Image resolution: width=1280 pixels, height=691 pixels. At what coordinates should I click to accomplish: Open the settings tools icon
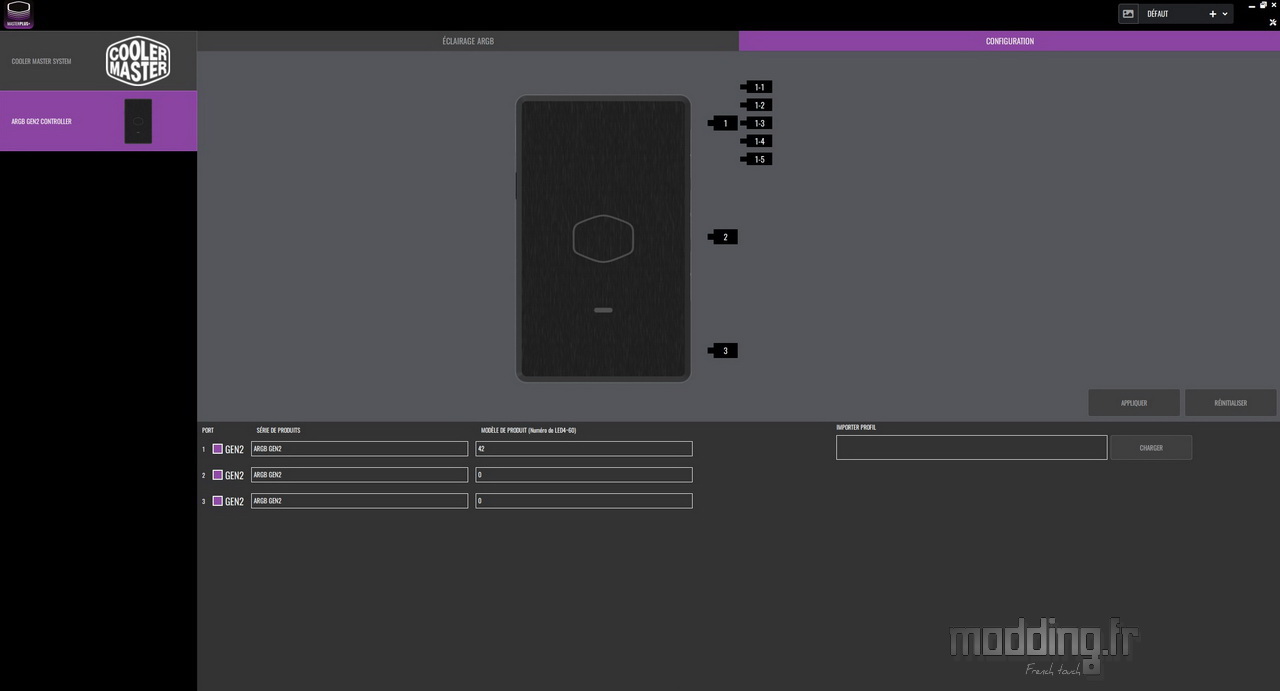[1273, 22]
